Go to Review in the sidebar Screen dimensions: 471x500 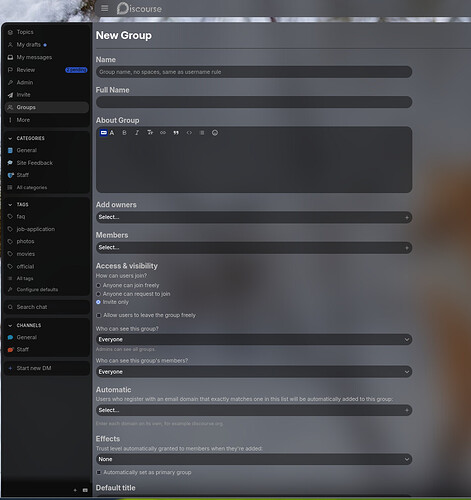click(x=47, y=70)
